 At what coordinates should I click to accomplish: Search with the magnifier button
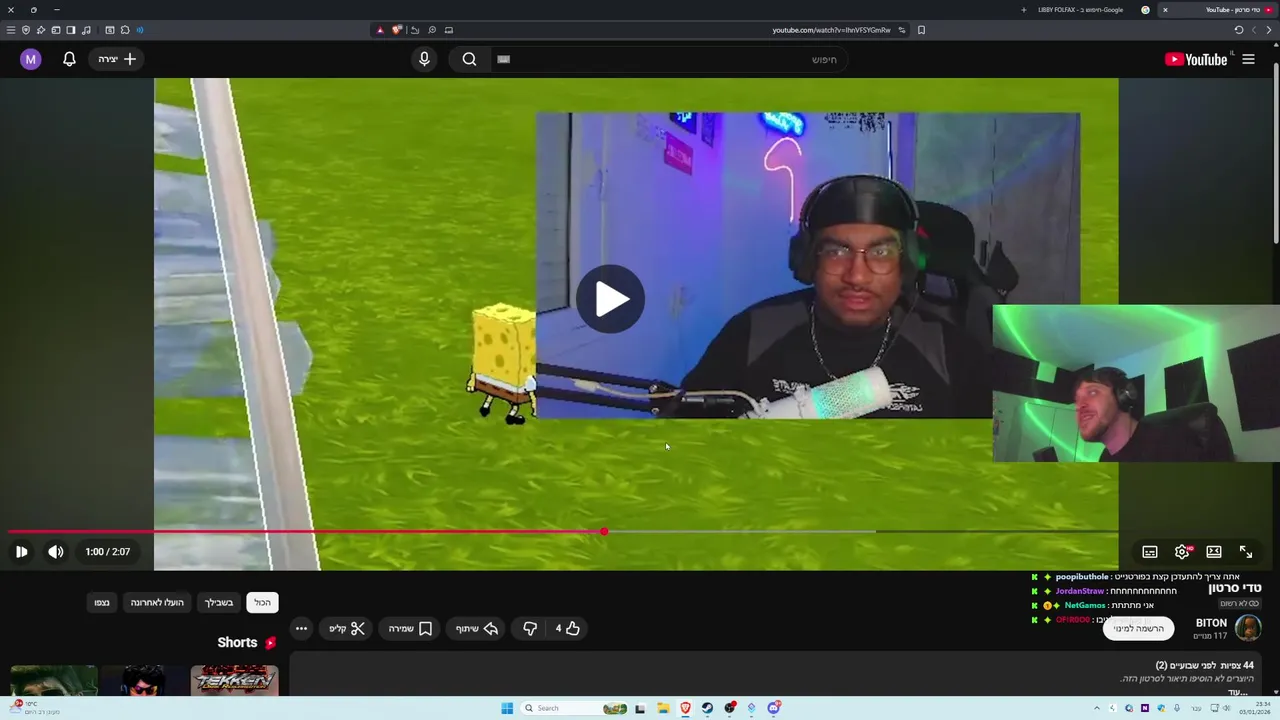469,59
